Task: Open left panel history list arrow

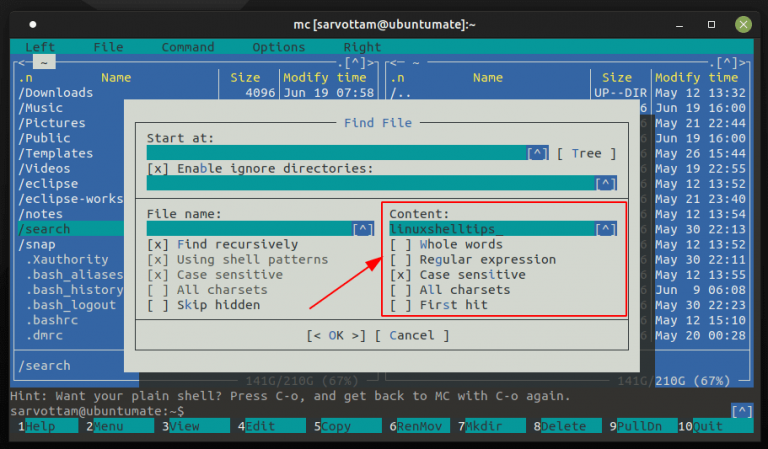Action: click(356, 62)
